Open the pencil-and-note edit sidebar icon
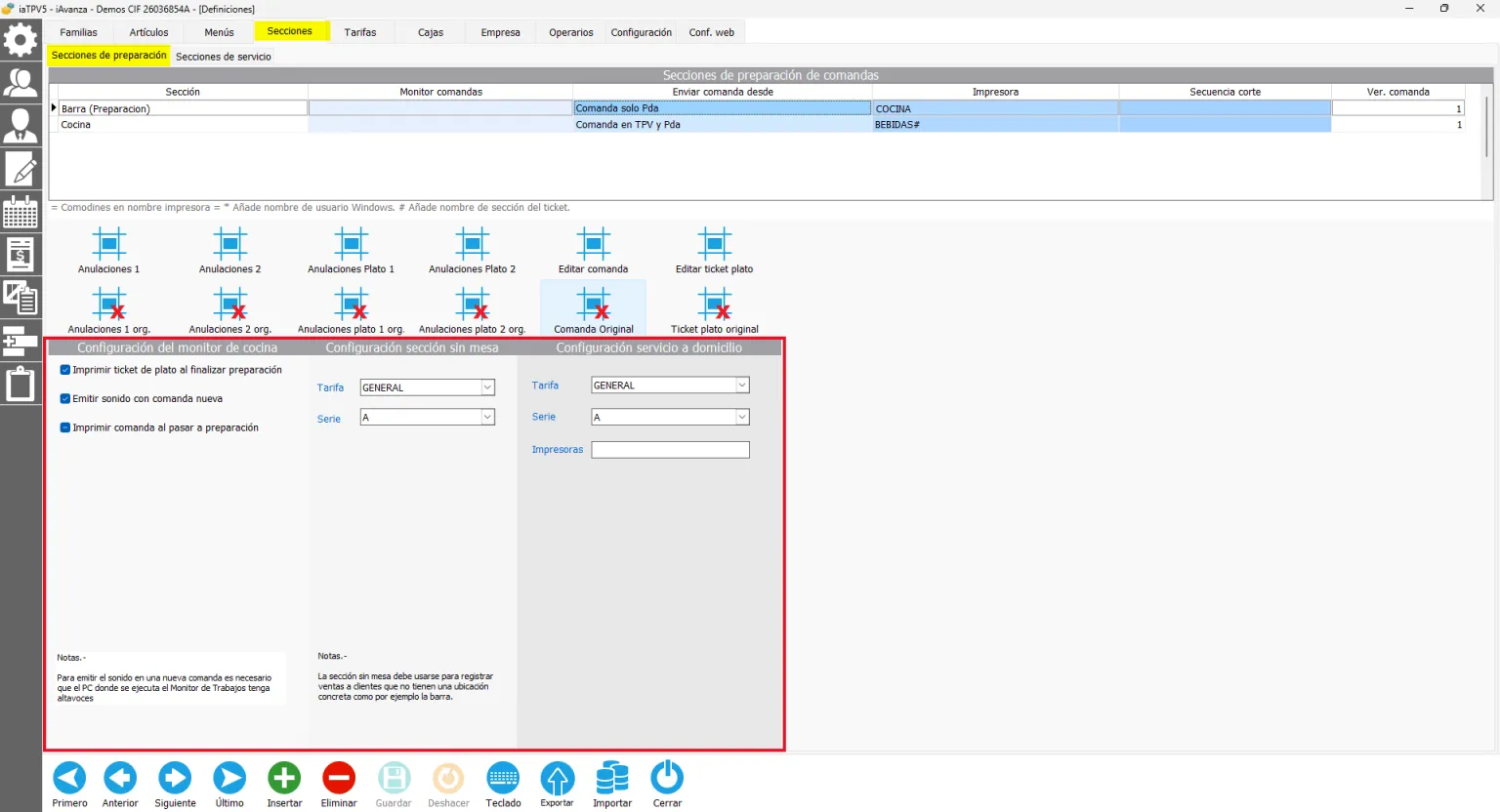1500x812 pixels. point(21,169)
